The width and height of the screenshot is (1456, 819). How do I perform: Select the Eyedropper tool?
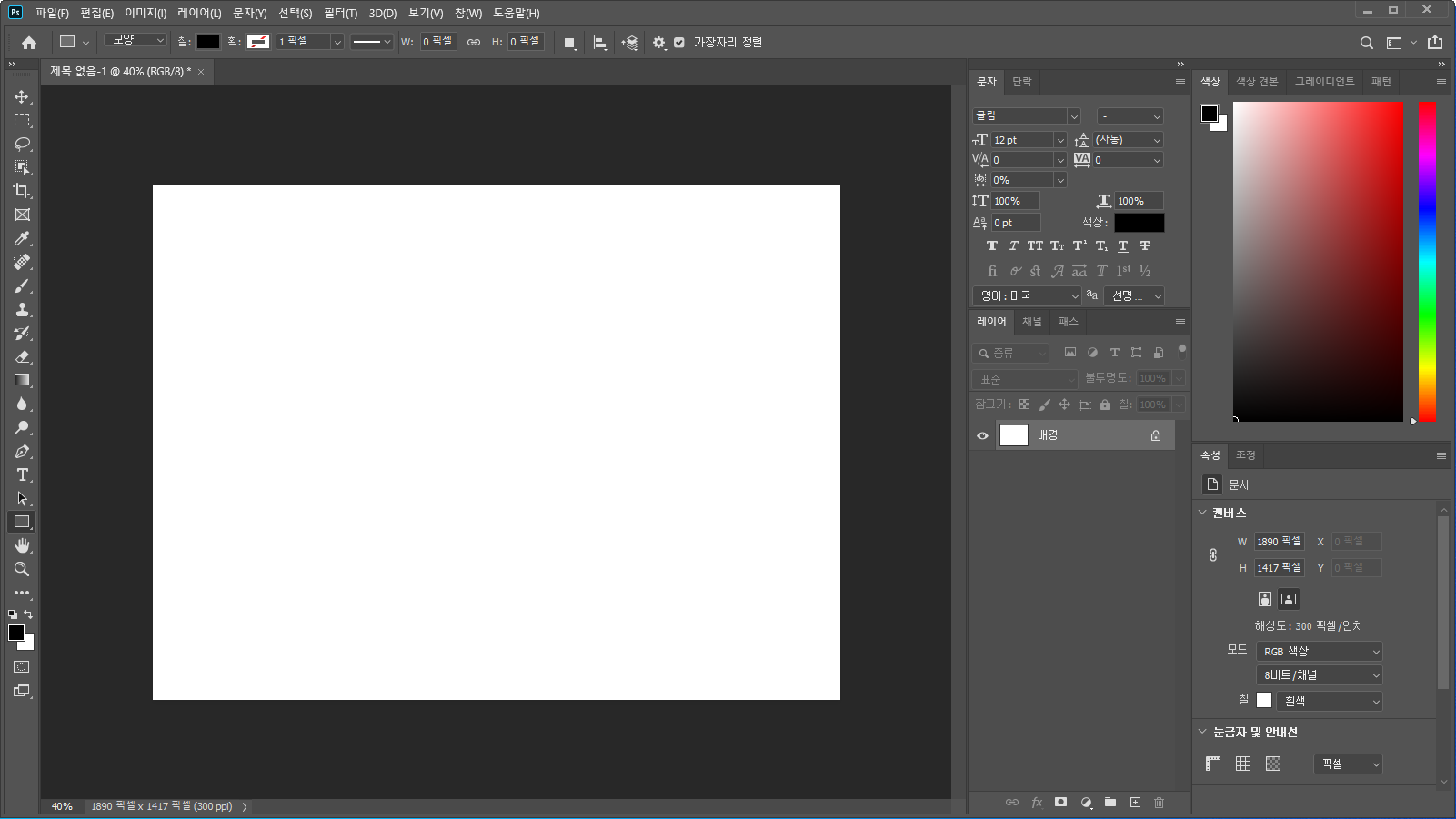[x=22, y=238]
